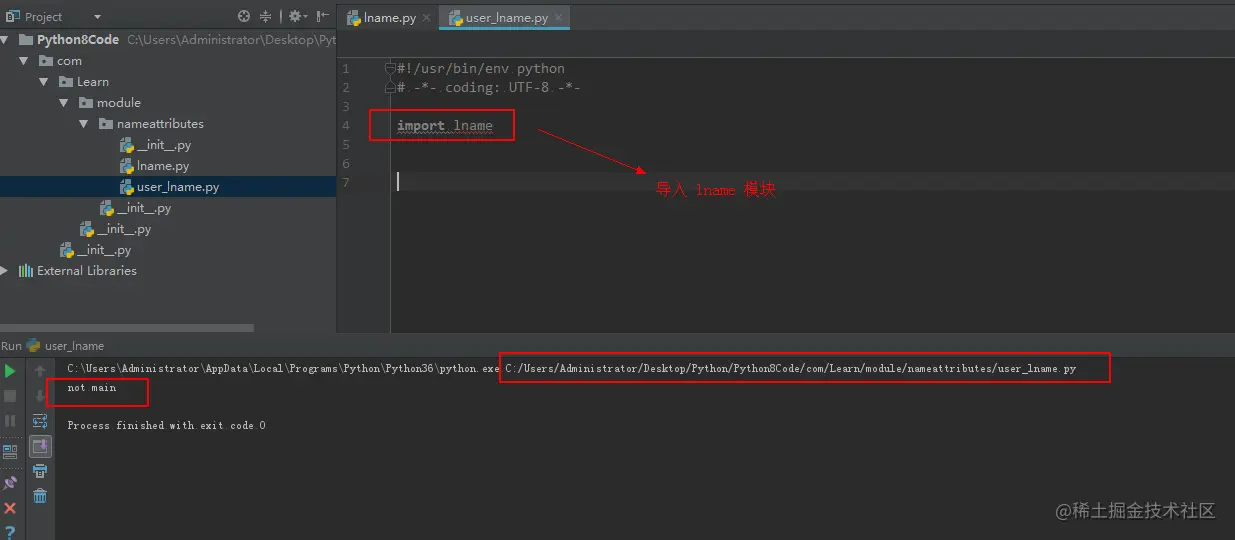Select the user_lname Run tab
The image size is (1235, 540).
pyautogui.click(x=66, y=346)
